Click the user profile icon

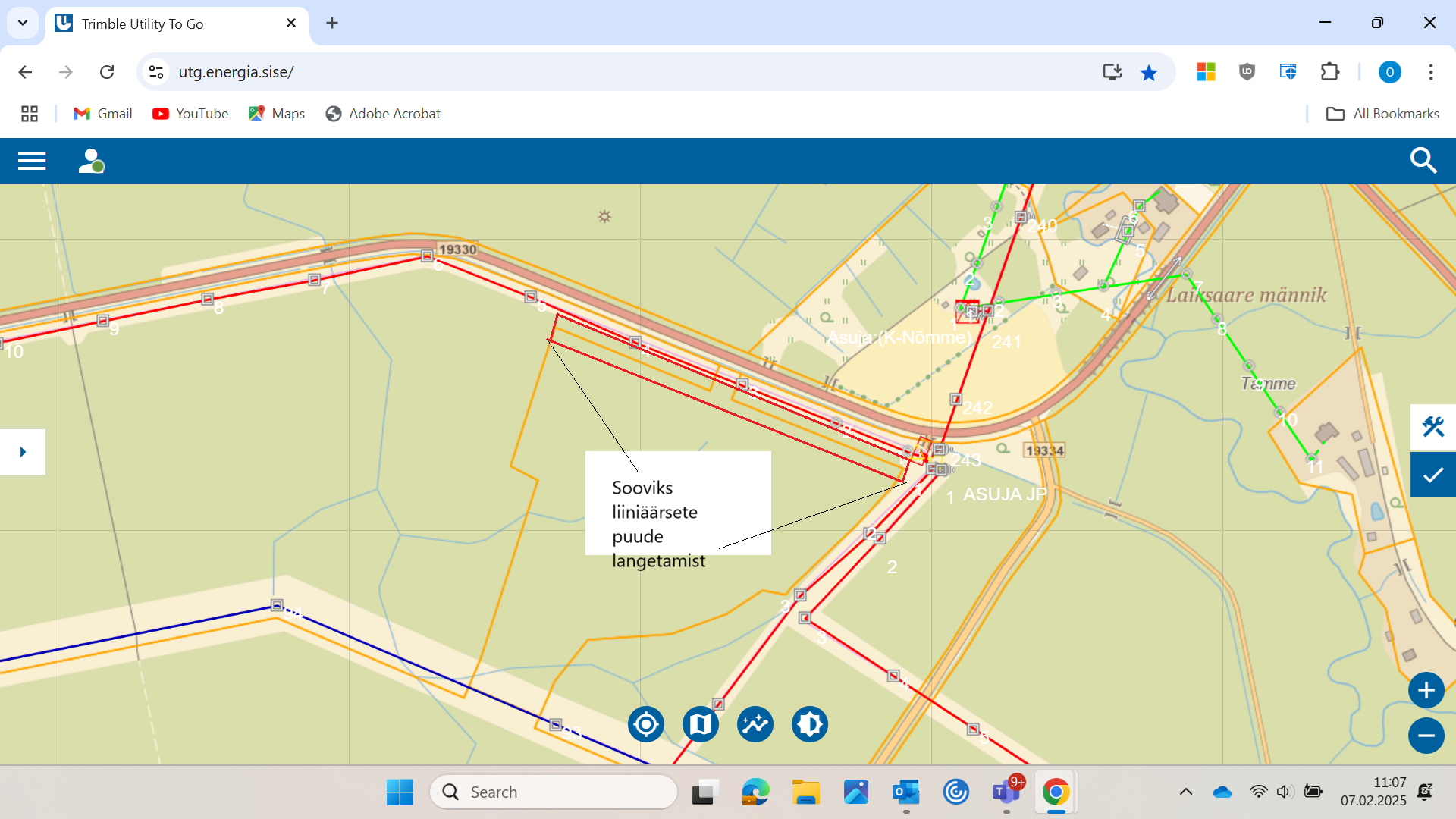91,161
